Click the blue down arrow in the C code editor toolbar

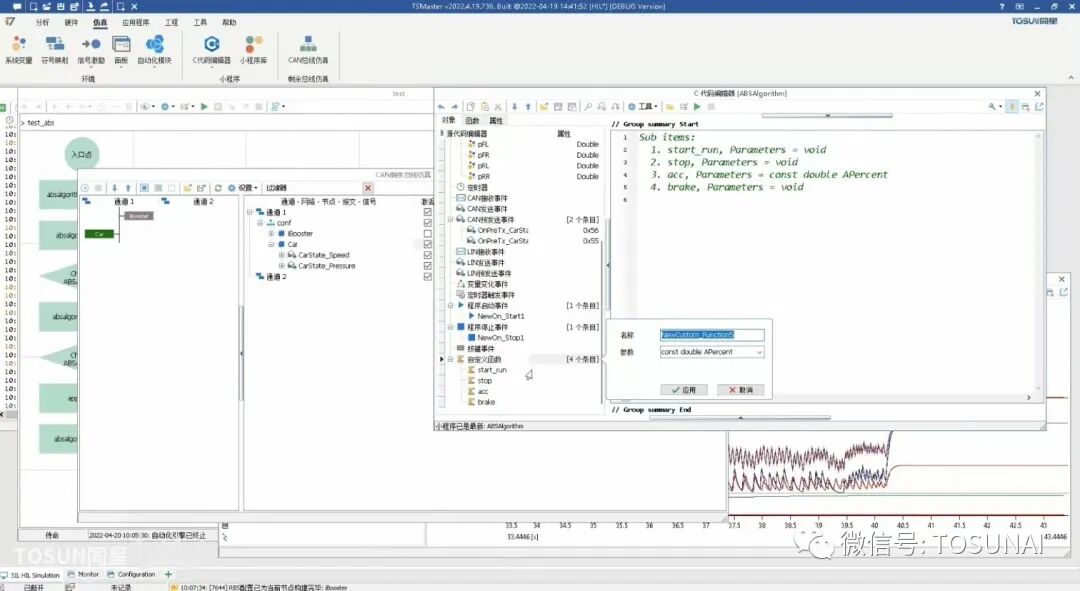(x=515, y=107)
